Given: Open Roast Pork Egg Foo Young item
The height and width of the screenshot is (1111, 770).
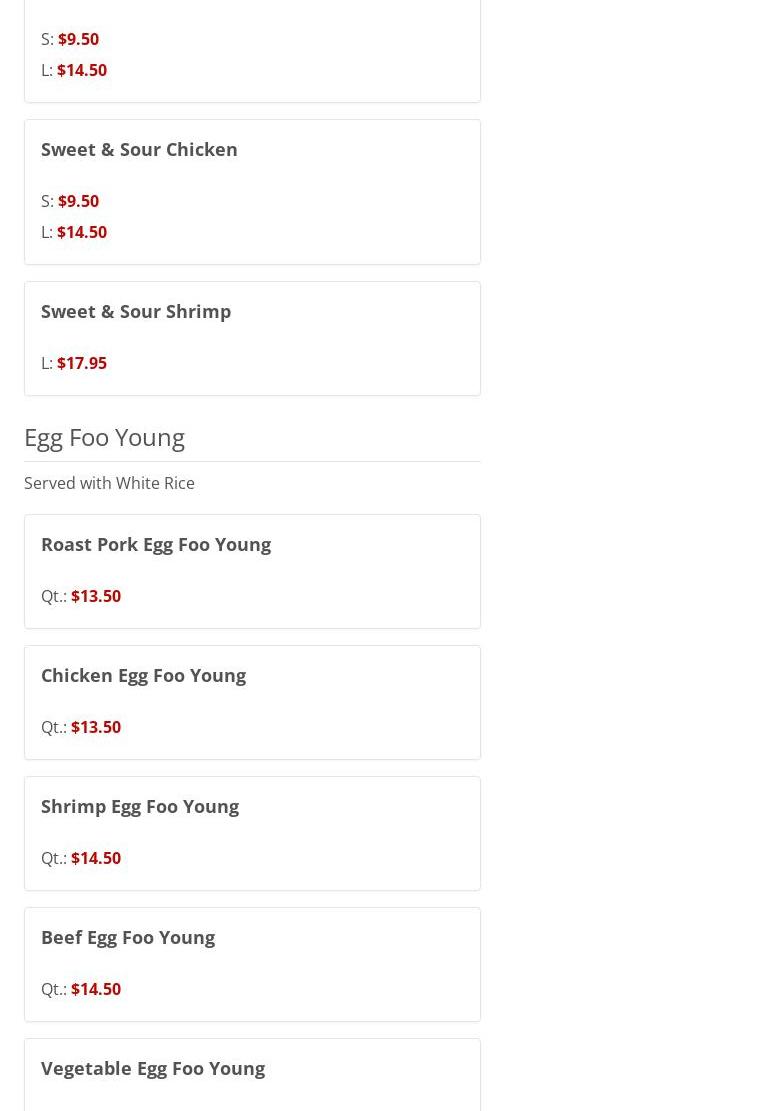Looking at the screenshot, I should pos(156,544).
